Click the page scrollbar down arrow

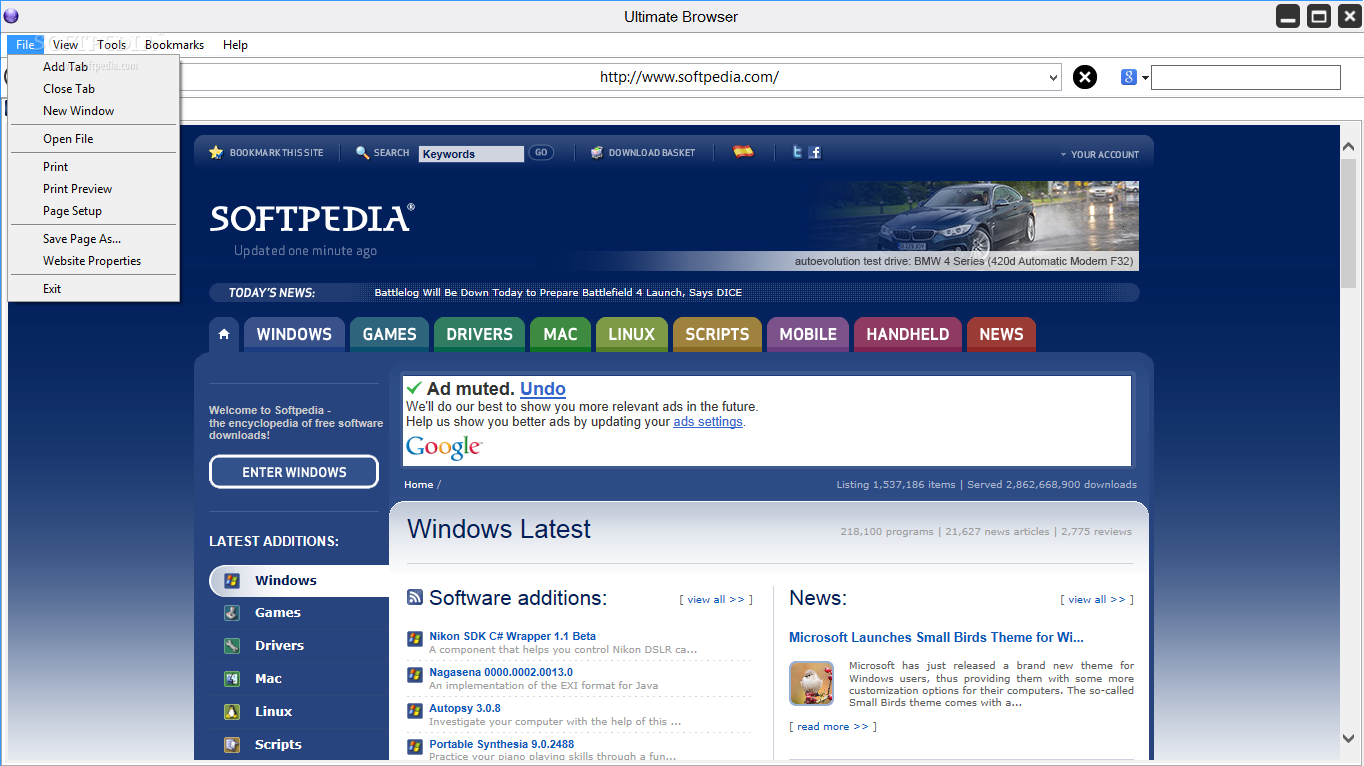pyautogui.click(x=1349, y=738)
